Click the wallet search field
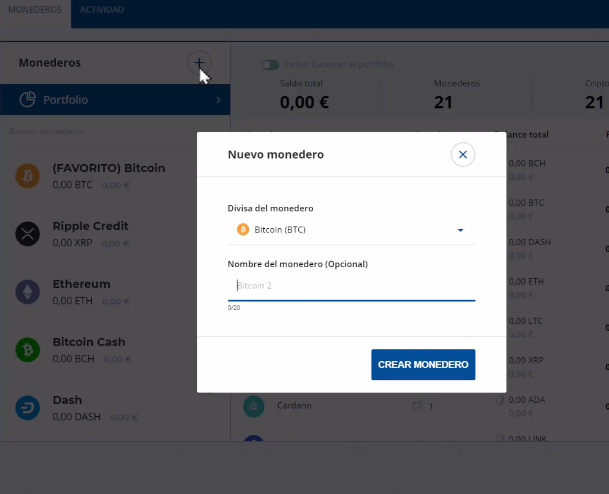 (110, 131)
